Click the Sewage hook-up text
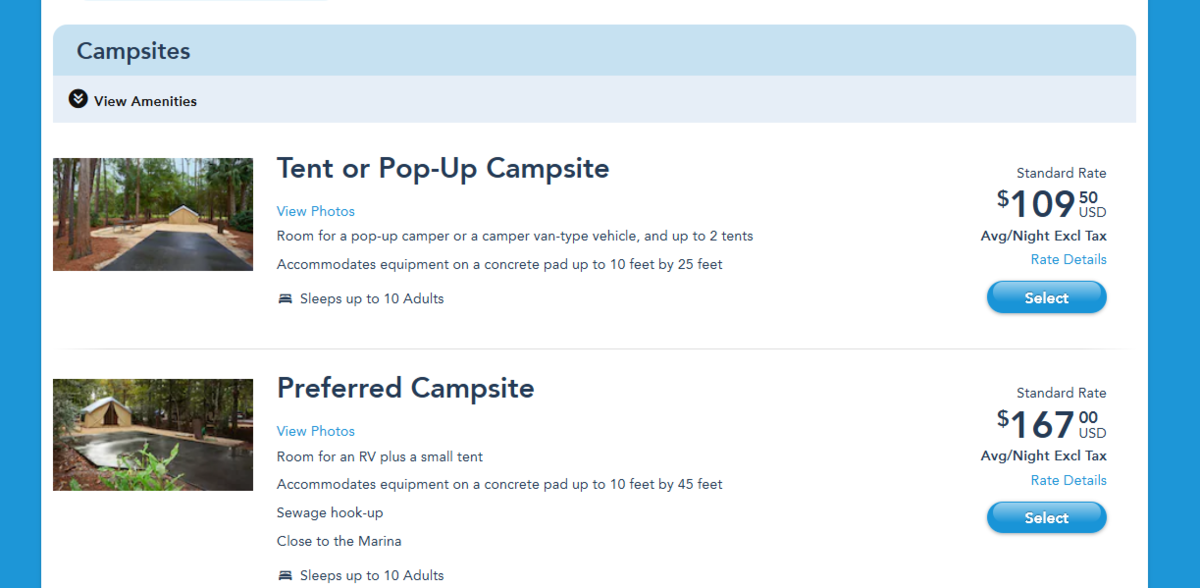This screenshot has height=588, width=1200. tap(330, 513)
